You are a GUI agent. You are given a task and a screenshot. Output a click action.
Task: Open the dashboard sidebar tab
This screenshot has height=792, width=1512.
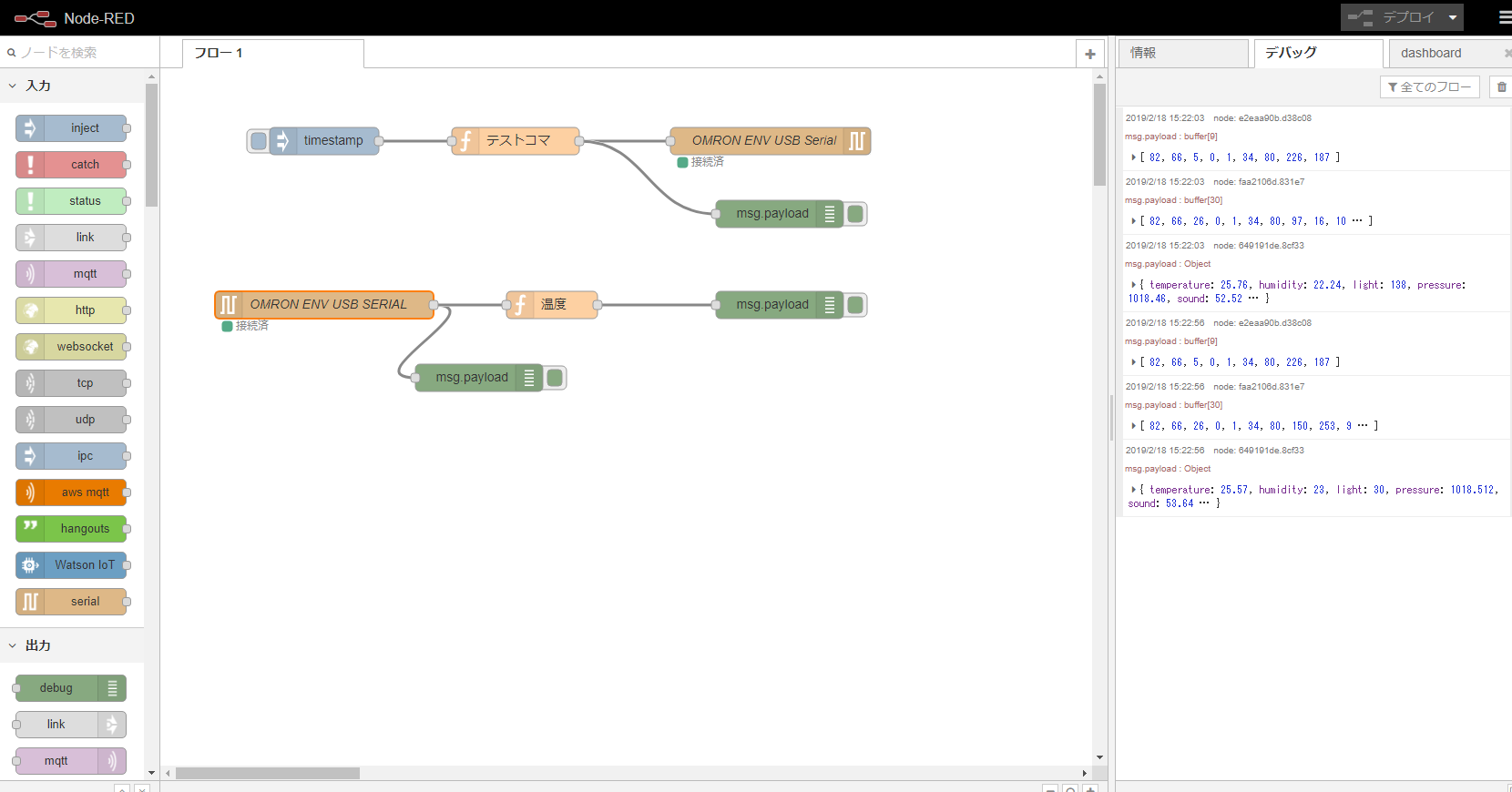[1431, 53]
